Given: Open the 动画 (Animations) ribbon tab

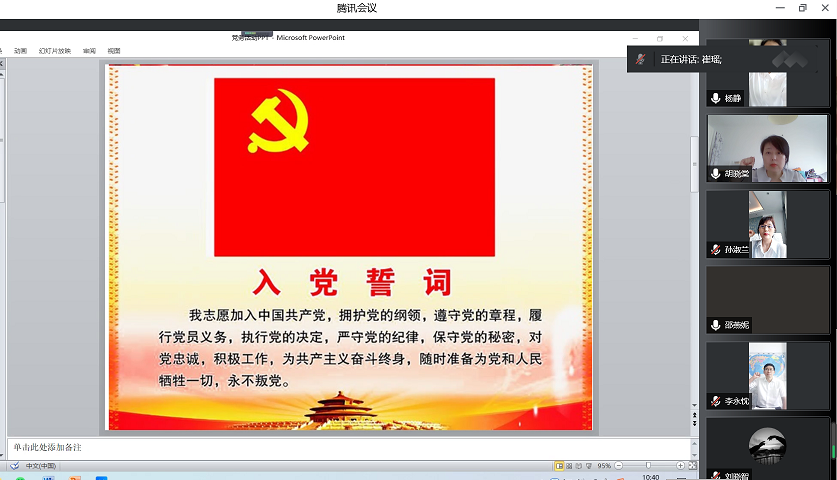Looking at the screenshot, I should tap(20, 50).
